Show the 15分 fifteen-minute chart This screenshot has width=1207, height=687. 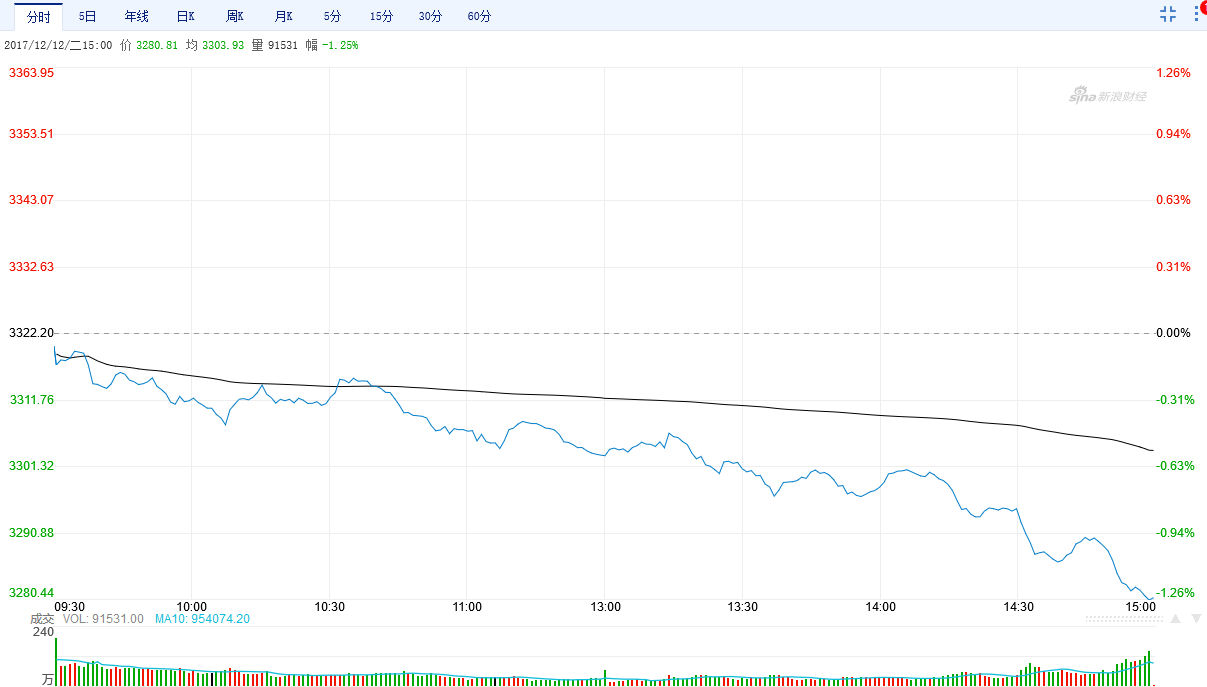381,16
